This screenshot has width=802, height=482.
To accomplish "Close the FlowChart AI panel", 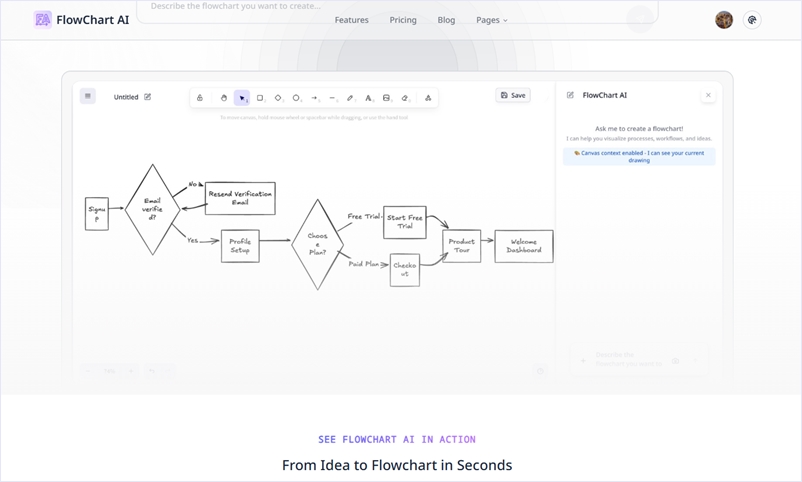I will (x=708, y=96).
